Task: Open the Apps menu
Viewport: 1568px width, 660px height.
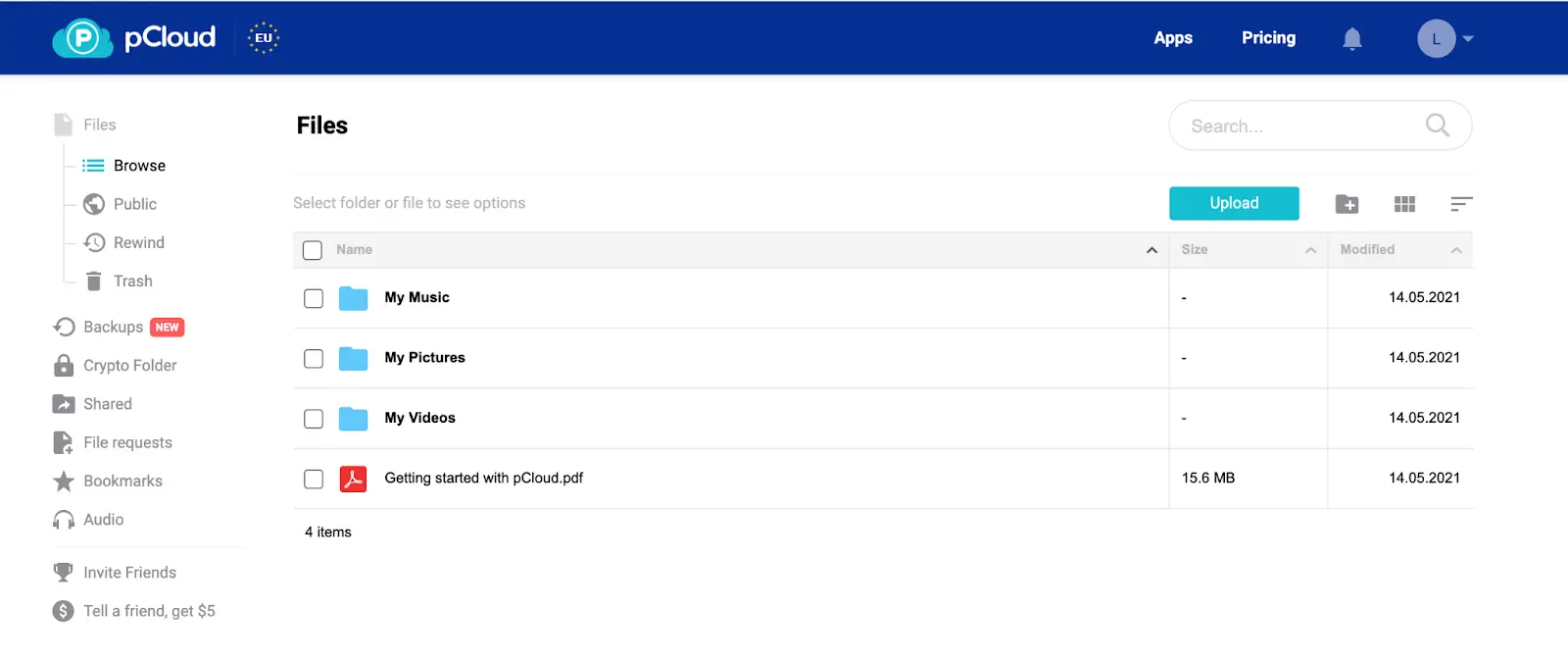Action: [x=1173, y=38]
